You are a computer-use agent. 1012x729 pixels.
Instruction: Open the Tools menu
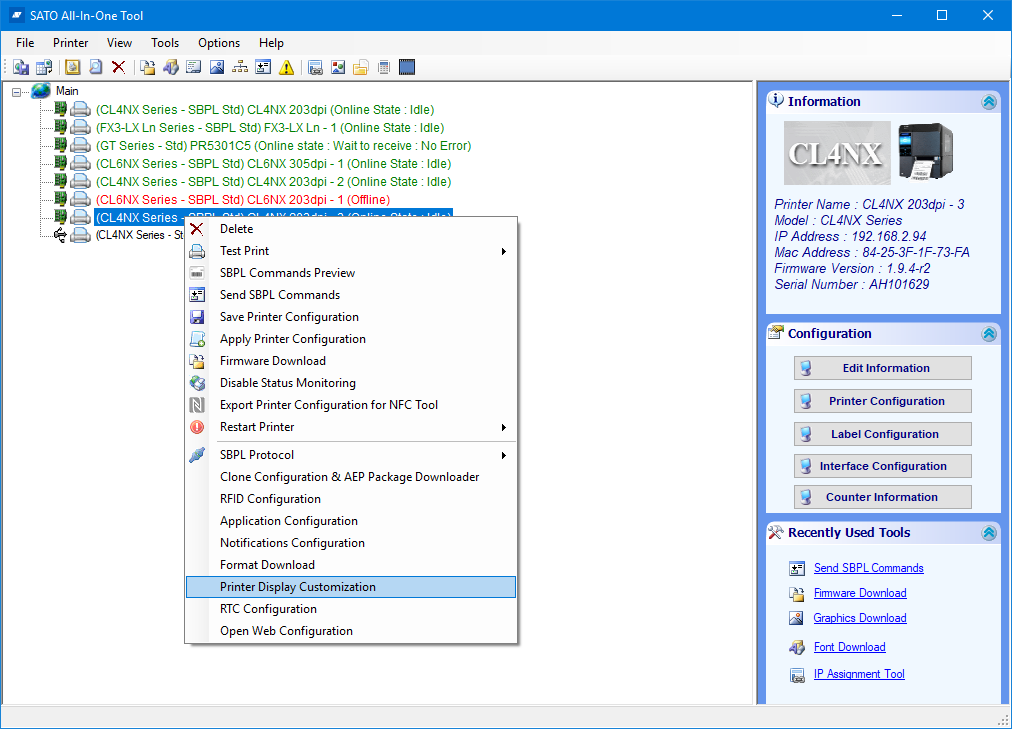tap(165, 43)
